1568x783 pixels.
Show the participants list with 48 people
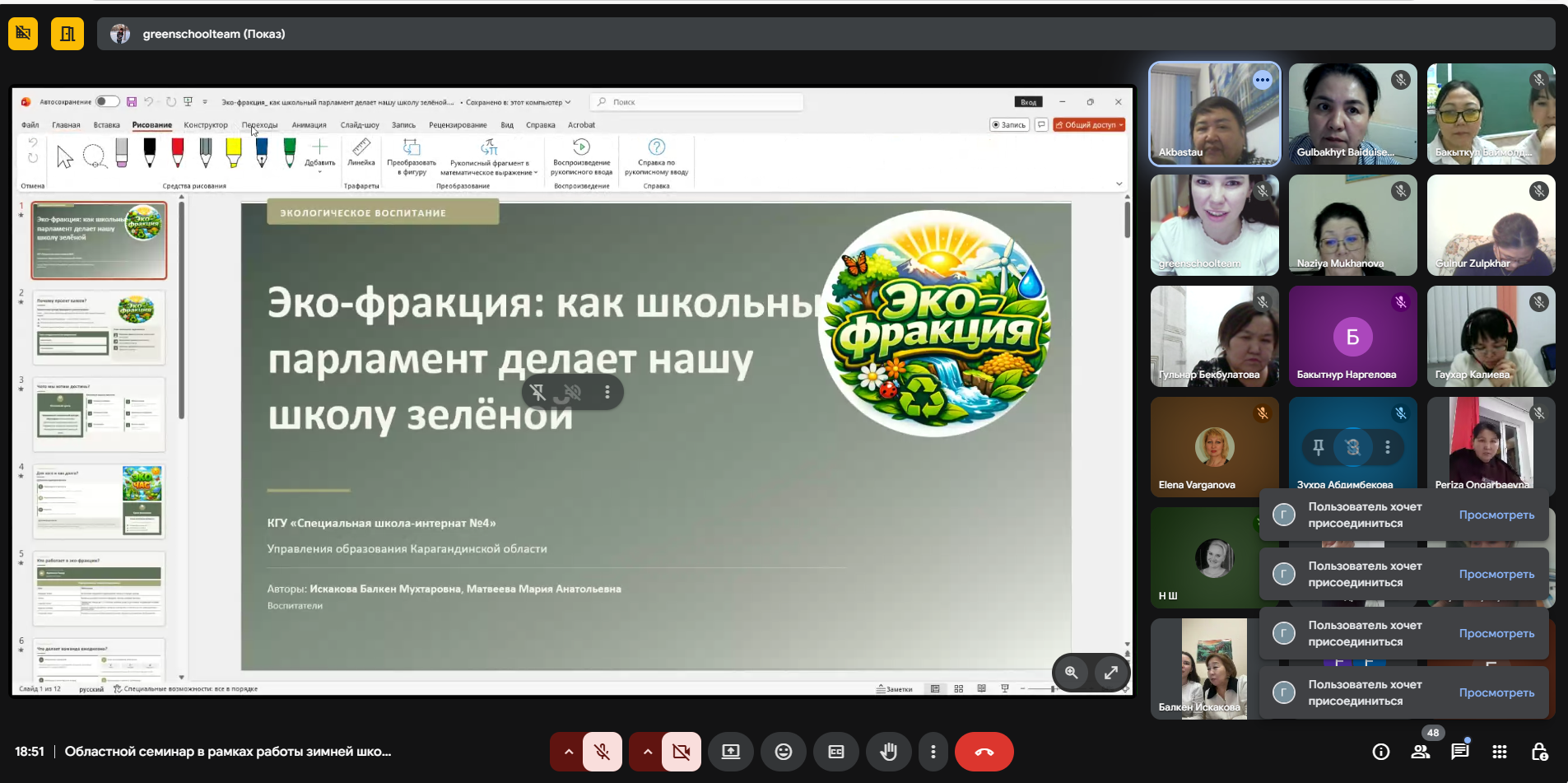coord(1421,751)
